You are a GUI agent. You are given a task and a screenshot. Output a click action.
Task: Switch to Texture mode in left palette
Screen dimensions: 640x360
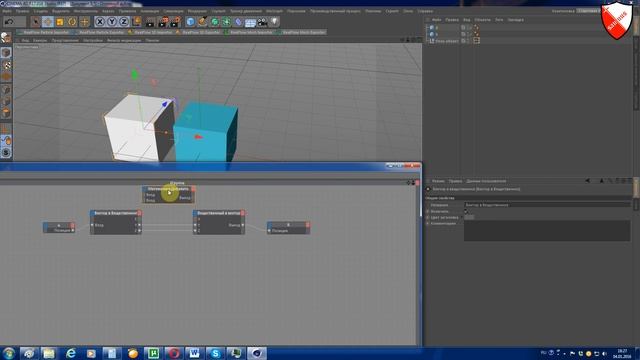[6, 65]
